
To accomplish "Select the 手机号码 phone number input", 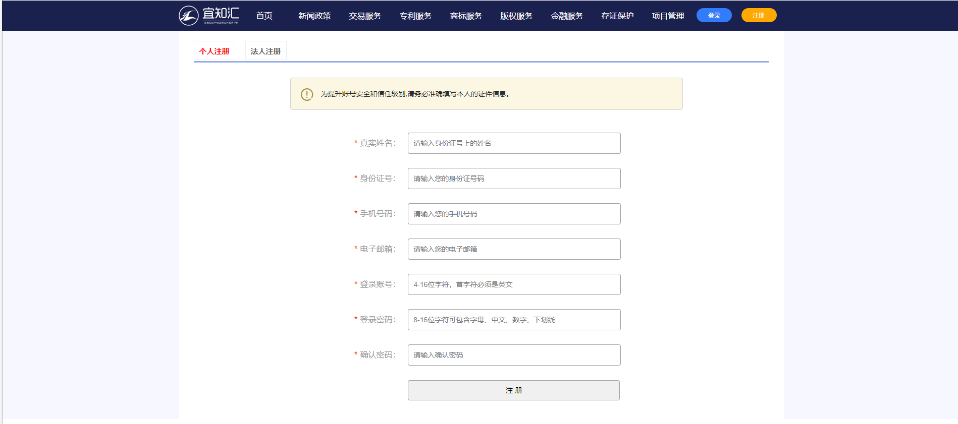I will pos(514,214).
